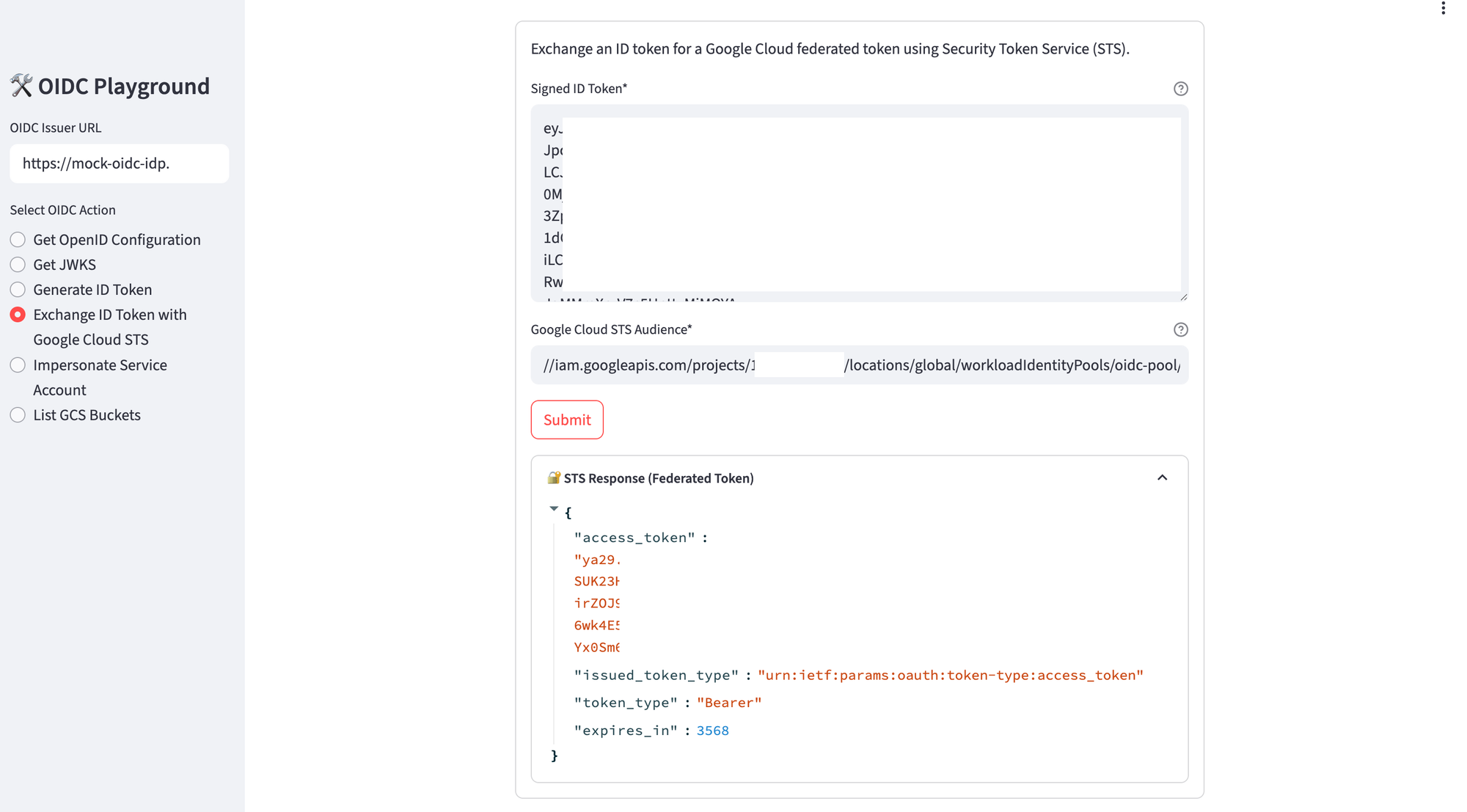The width and height of the screenshot is (1467, 812).
Task: Click the Submit button
Action: coord(566,420)
